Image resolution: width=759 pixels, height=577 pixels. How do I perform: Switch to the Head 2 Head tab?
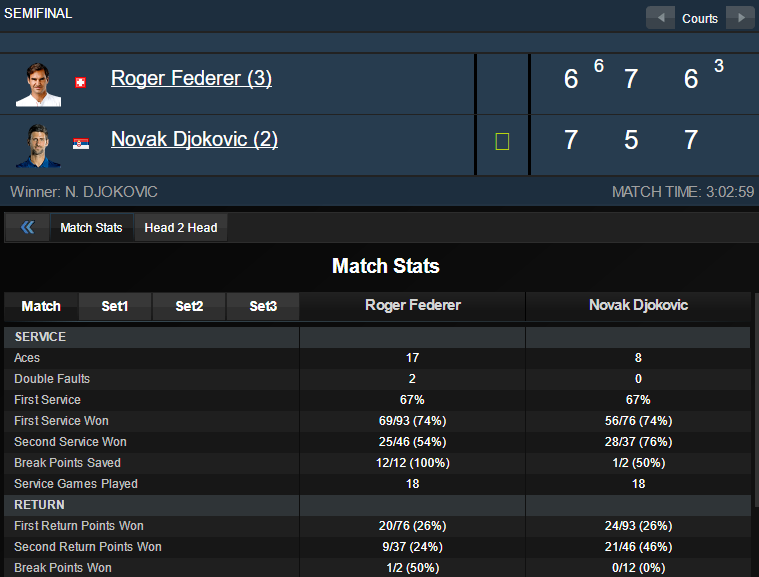[x=181, y=228]
